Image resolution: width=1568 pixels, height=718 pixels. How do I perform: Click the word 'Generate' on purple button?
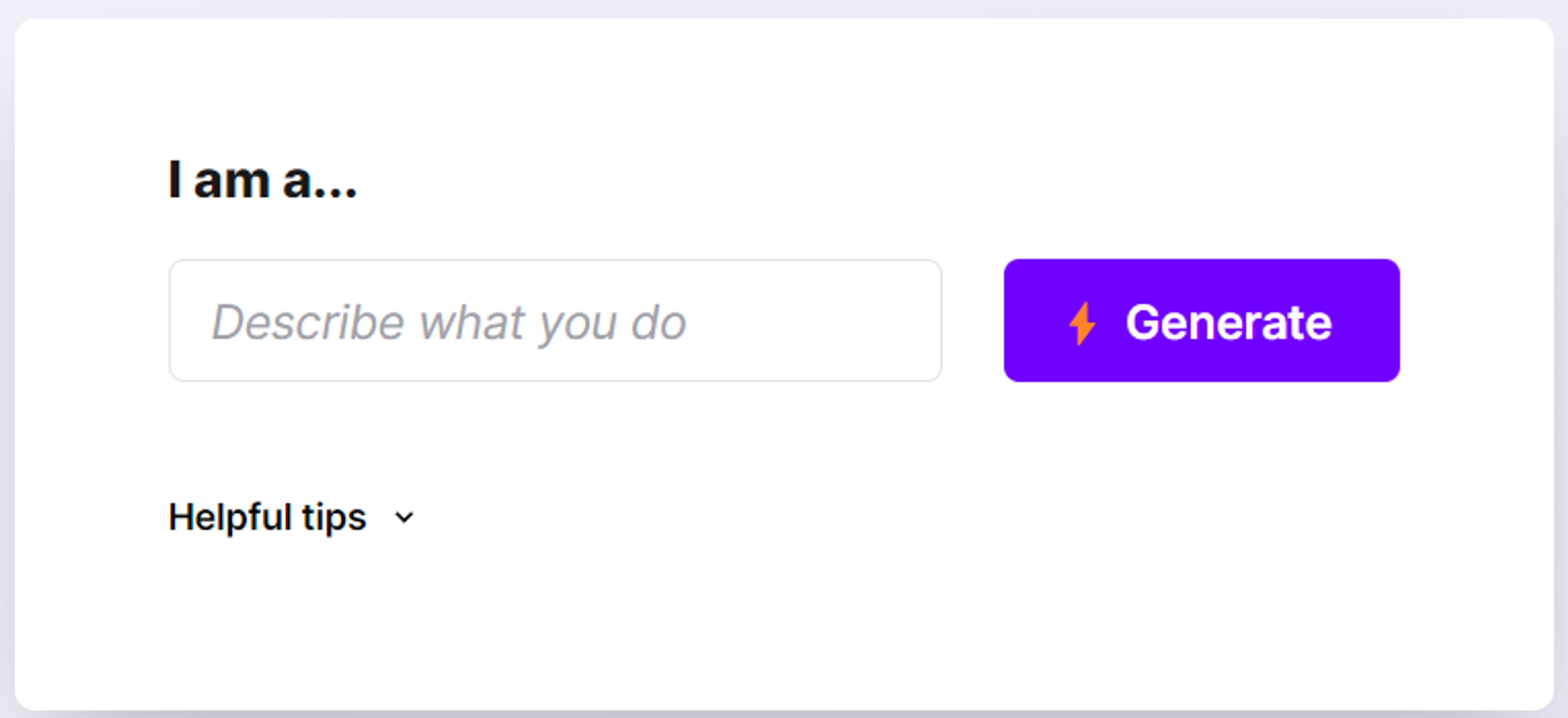(x=1229, y=322)
